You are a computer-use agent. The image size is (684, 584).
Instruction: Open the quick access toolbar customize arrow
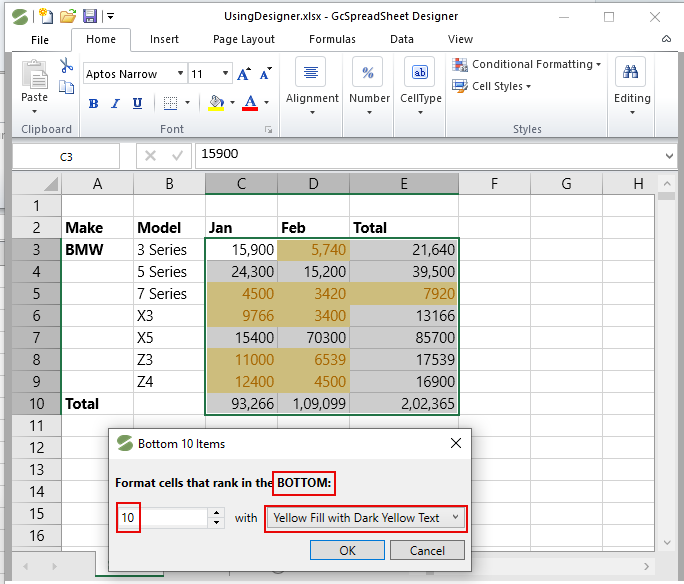[x=110, y=17]
